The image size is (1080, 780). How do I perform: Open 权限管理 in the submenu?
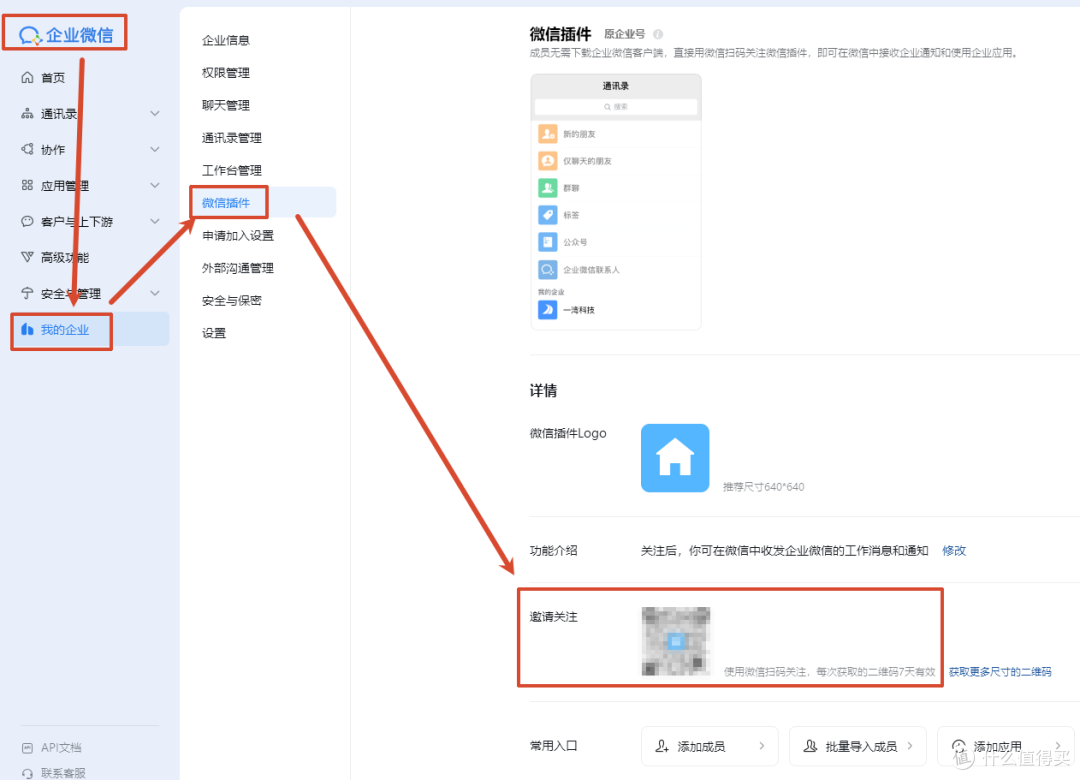pyautogui.click(x=225, y=72)
